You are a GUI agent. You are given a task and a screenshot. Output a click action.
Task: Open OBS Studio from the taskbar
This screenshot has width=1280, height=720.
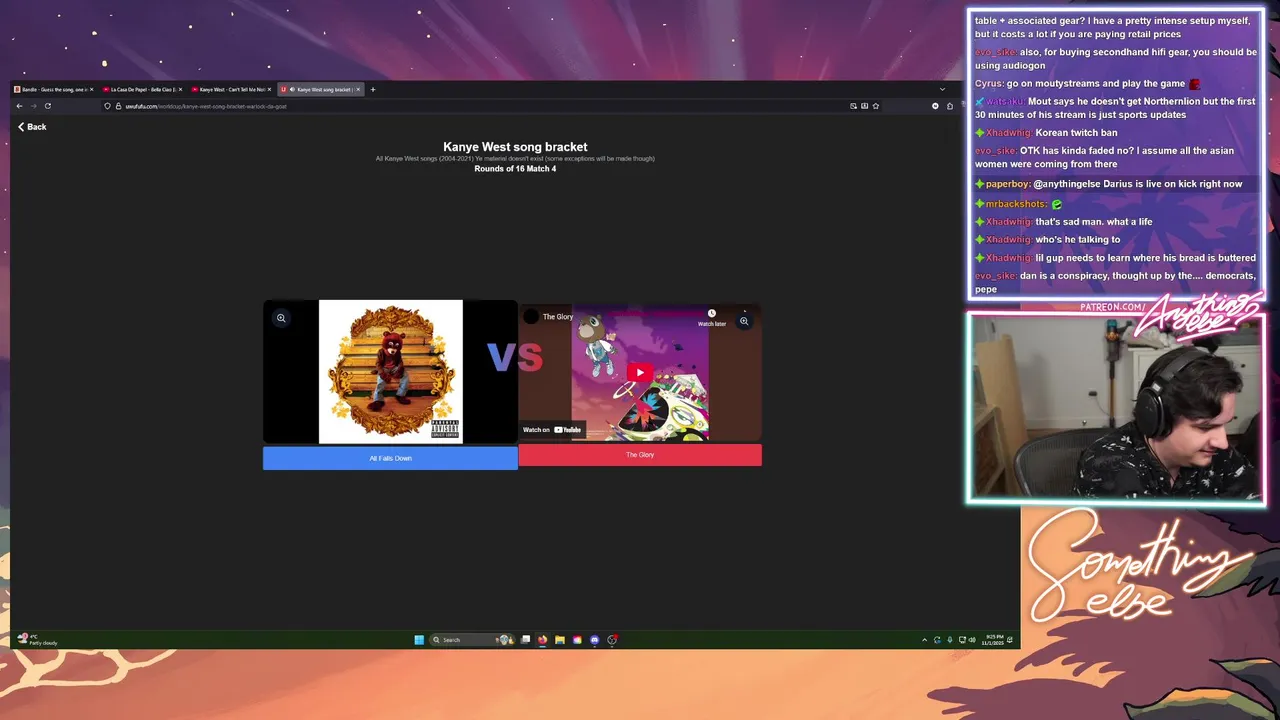tap(612, 640)
